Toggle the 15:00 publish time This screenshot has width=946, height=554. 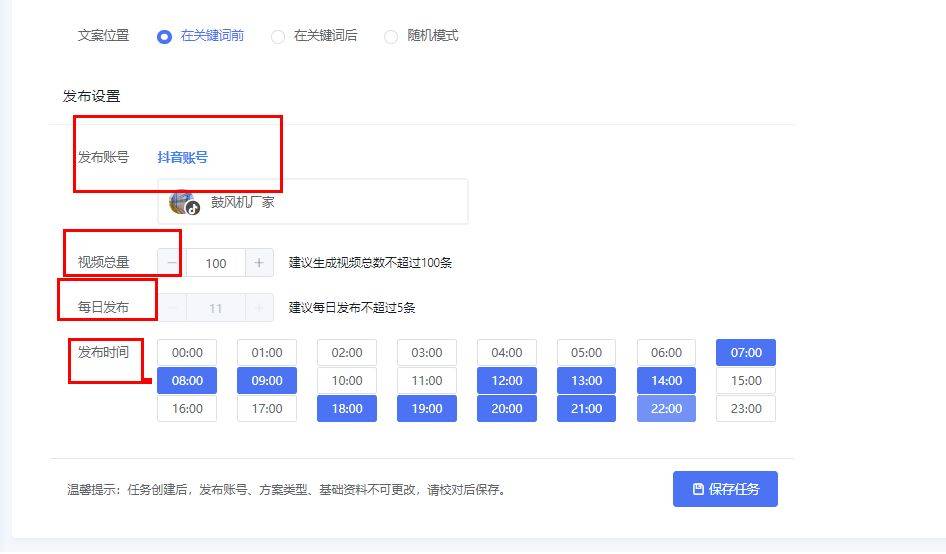pos(746,381)
